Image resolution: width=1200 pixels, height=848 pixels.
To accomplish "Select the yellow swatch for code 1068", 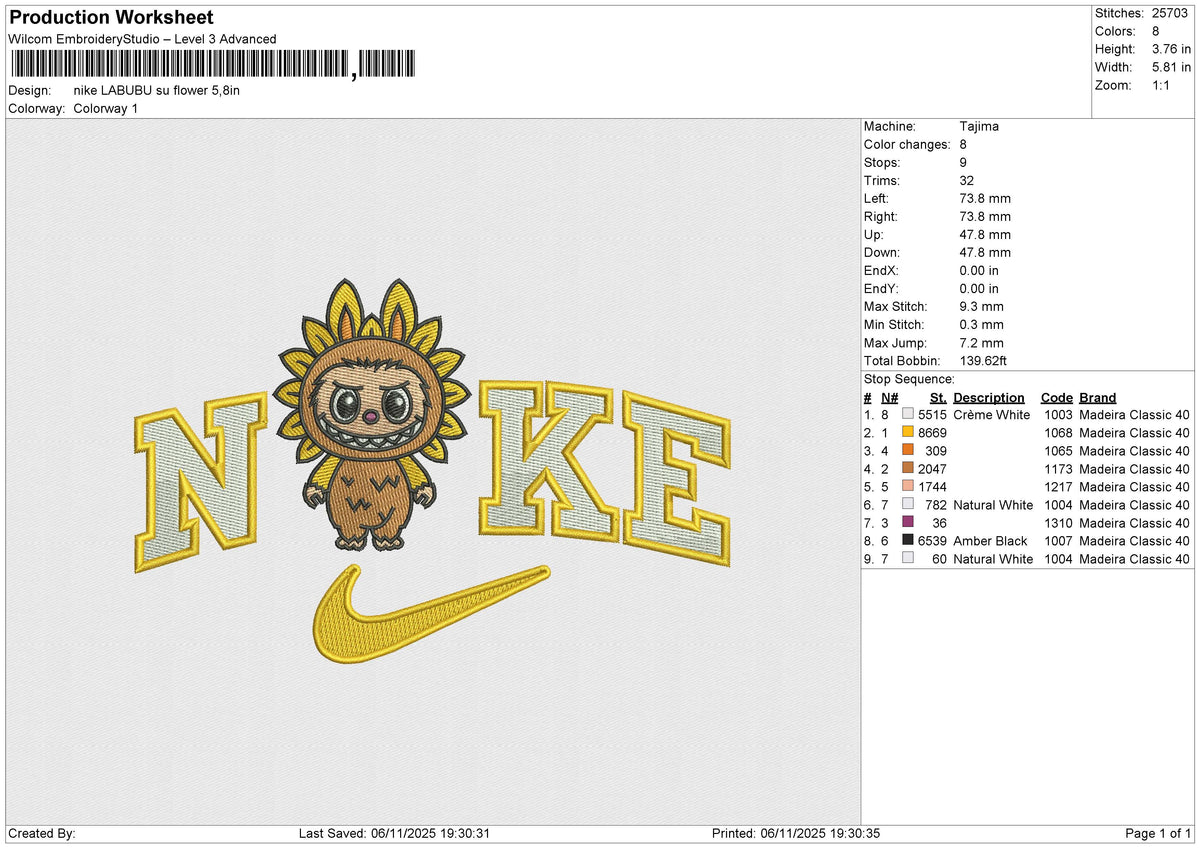I will click(908, 433).
